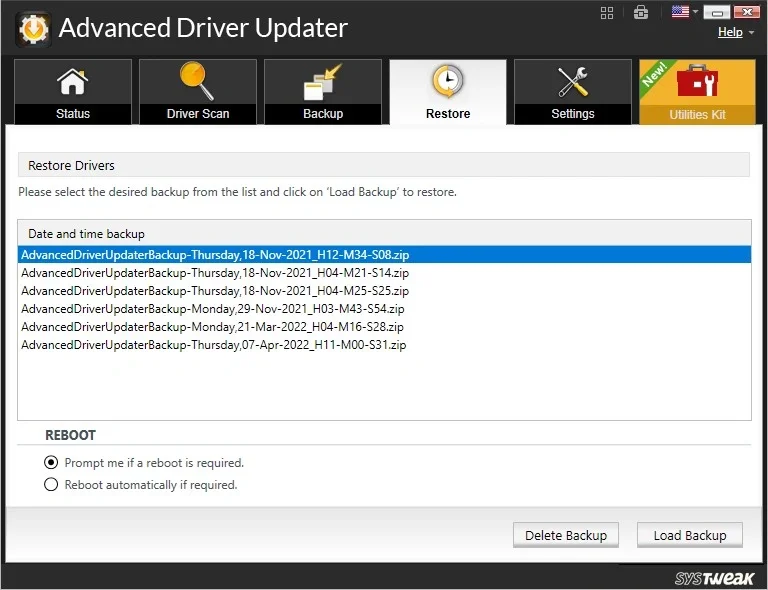
Task: Click the Load Backup button
Action: (690, 535)
